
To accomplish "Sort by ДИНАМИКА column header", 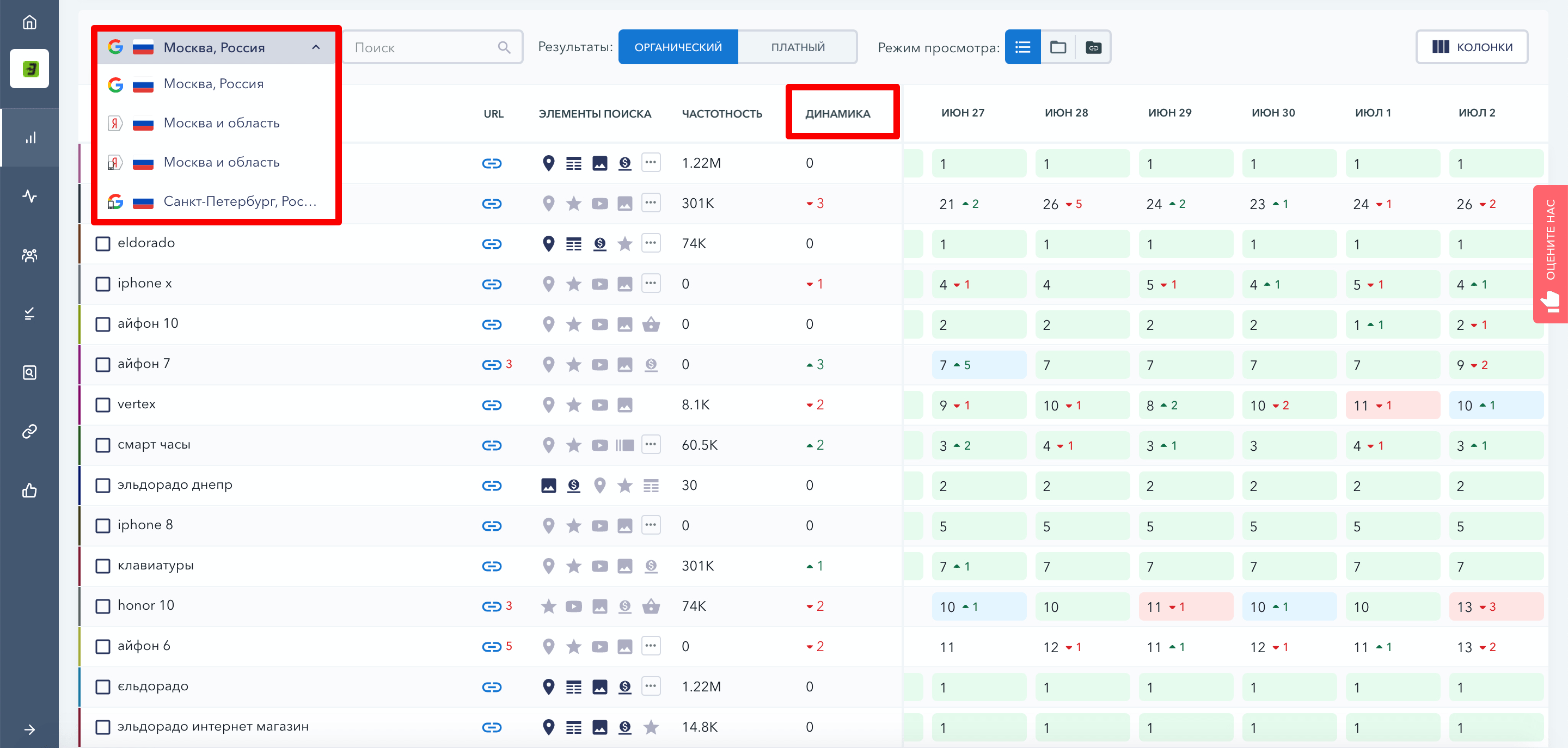I will (x=837, y=114).
